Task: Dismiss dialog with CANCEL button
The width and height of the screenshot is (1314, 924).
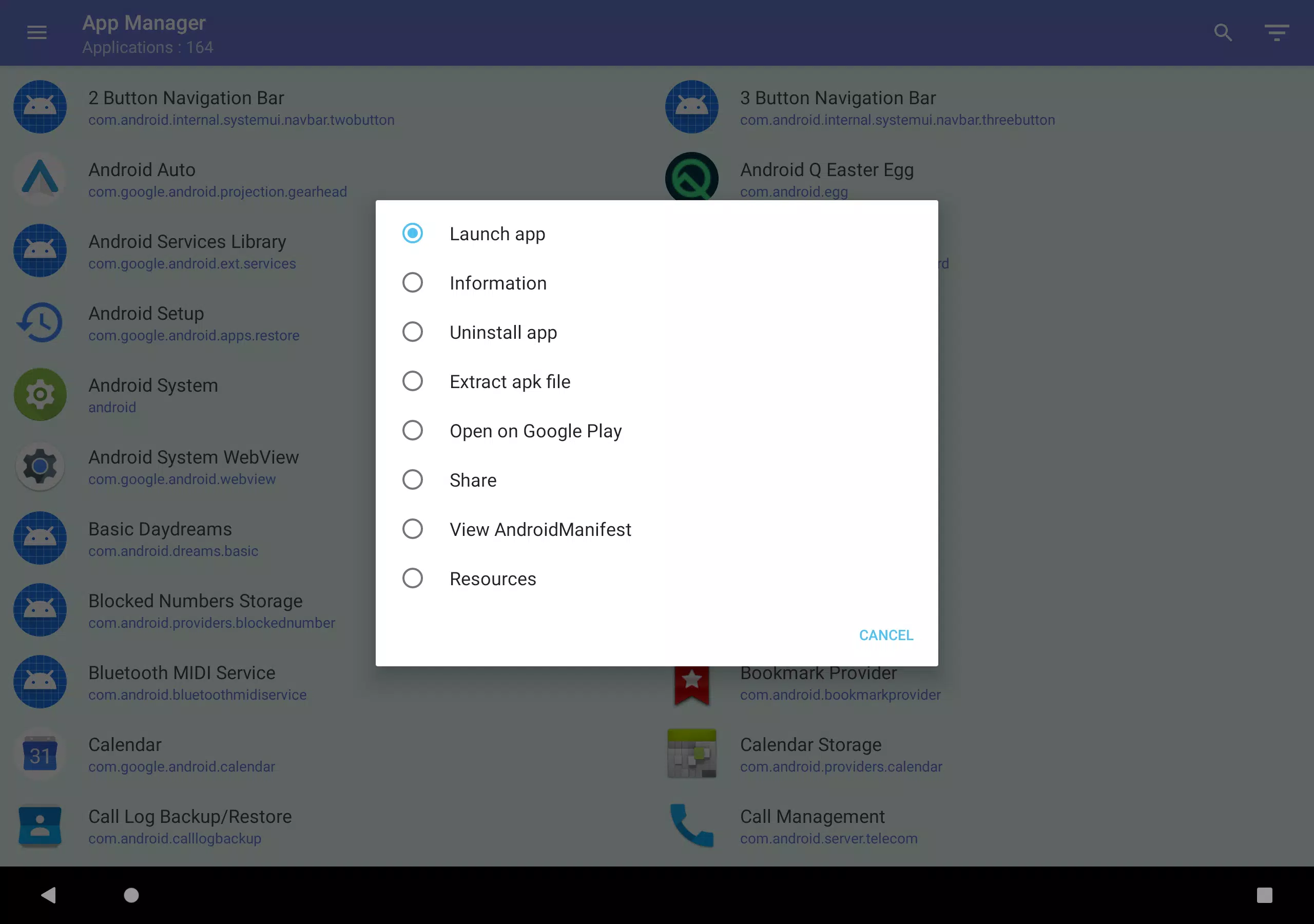Action: coord(886,635)
